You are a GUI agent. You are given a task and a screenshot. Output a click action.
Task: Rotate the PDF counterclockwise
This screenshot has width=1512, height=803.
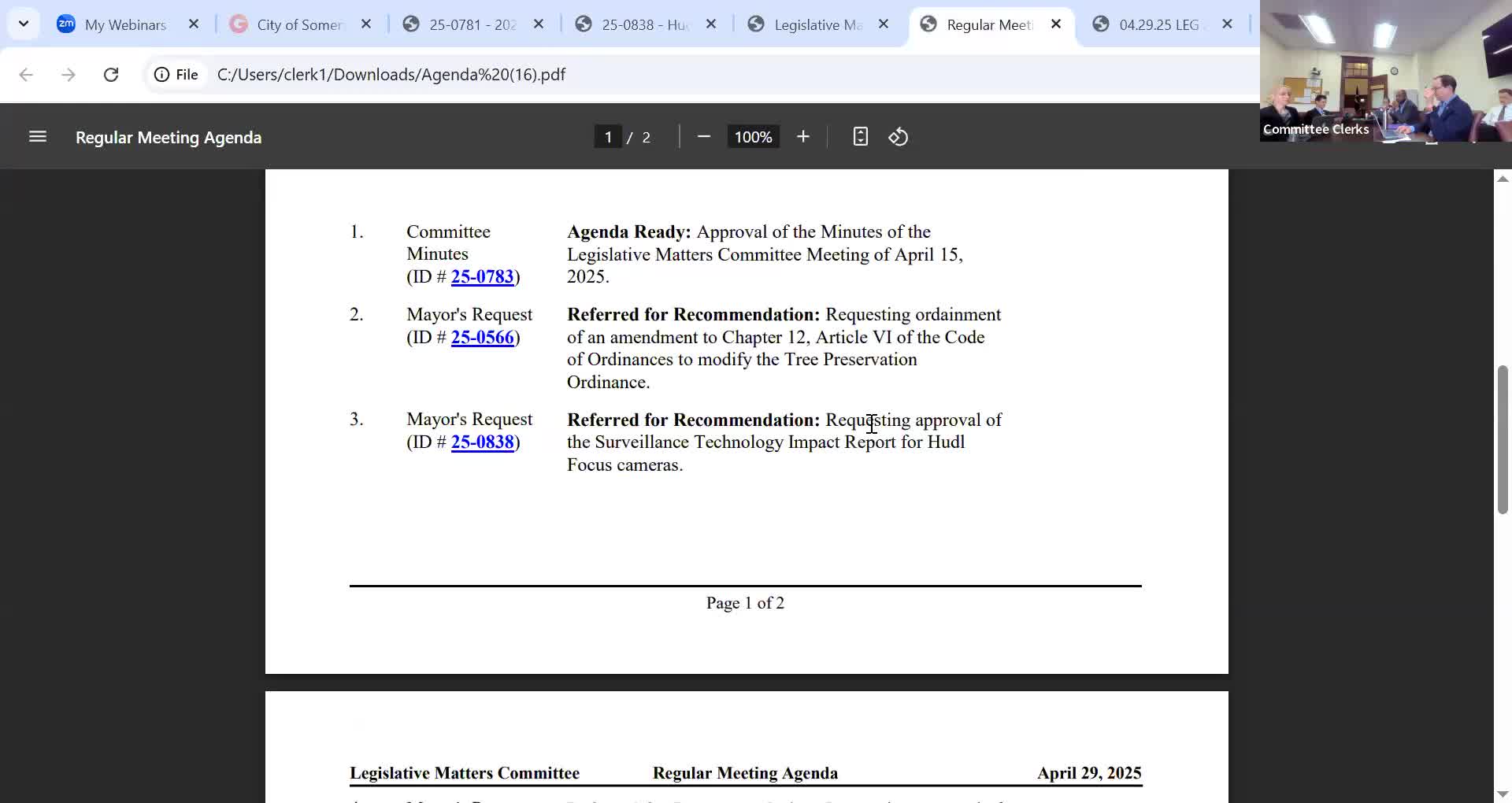click(899, 137)
